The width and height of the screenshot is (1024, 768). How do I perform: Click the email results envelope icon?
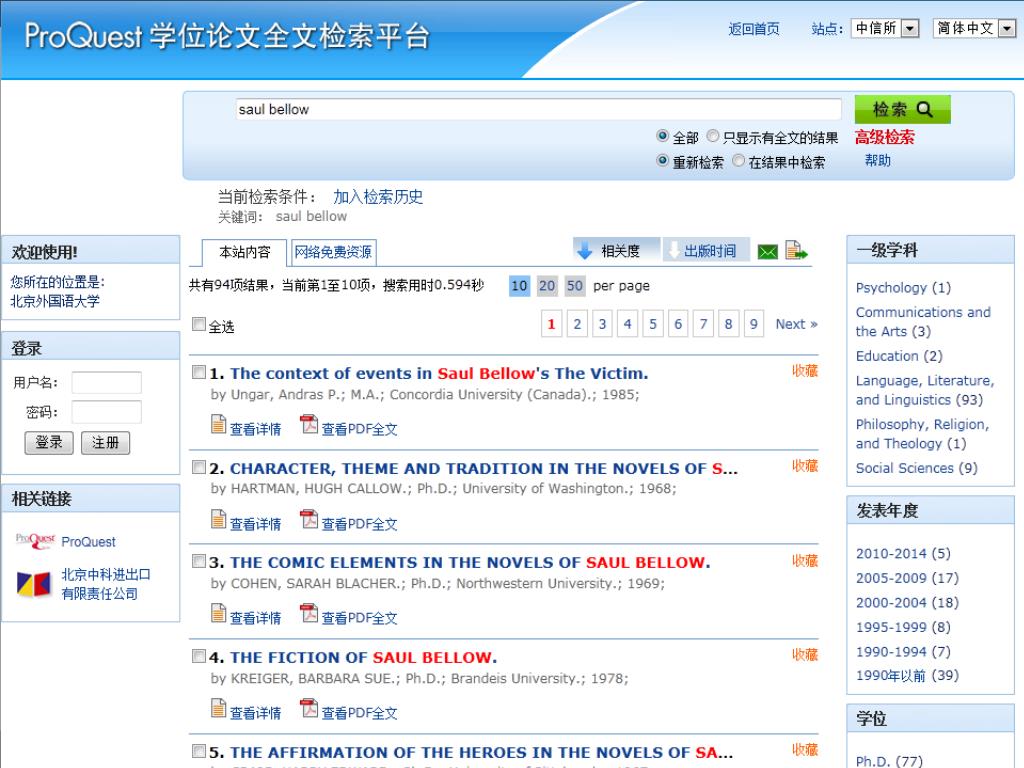(767, 251)
